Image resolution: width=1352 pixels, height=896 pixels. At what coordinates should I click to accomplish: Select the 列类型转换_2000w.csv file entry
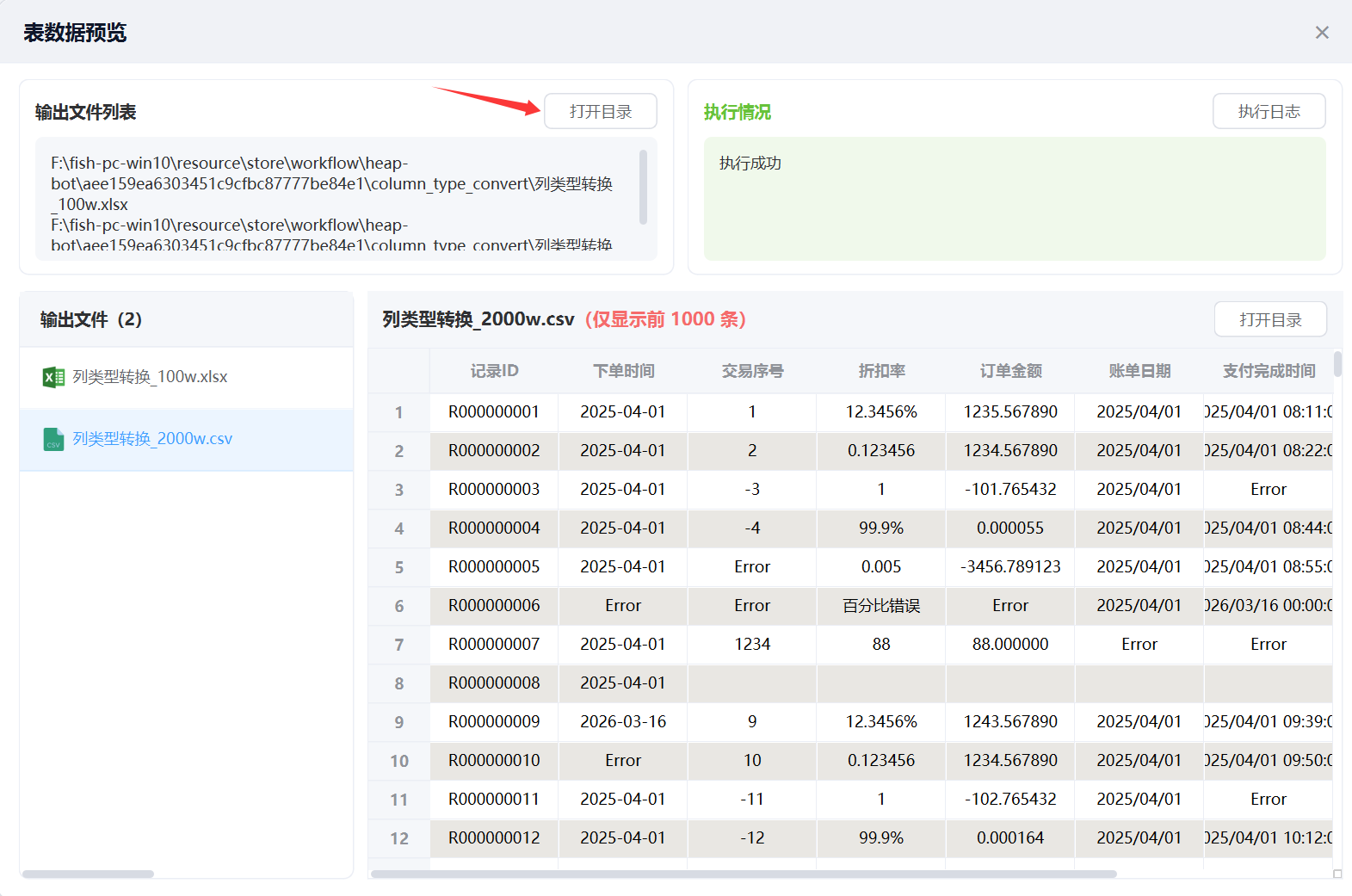click(x=152, y=439)
